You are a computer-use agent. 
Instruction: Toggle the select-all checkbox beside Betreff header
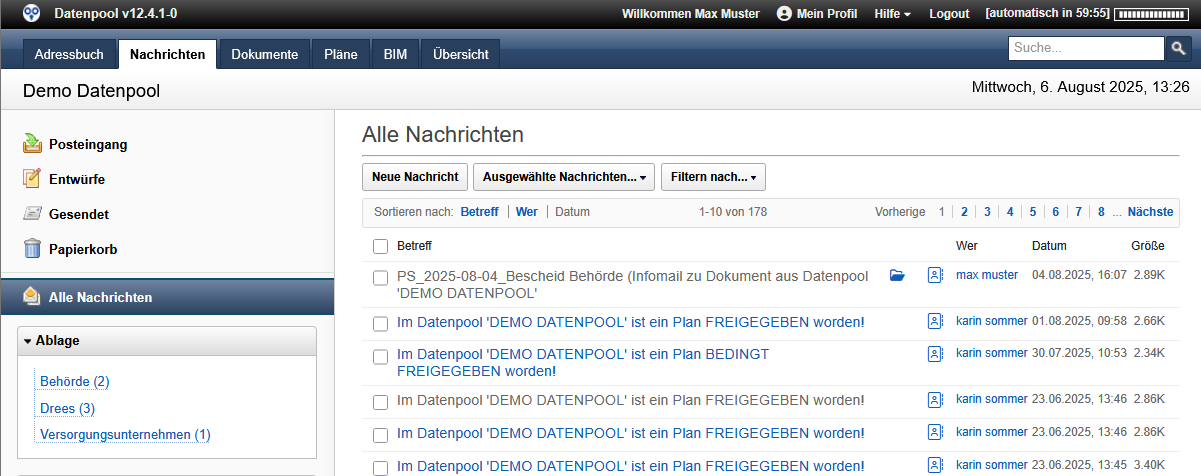[x=380, y=246]
